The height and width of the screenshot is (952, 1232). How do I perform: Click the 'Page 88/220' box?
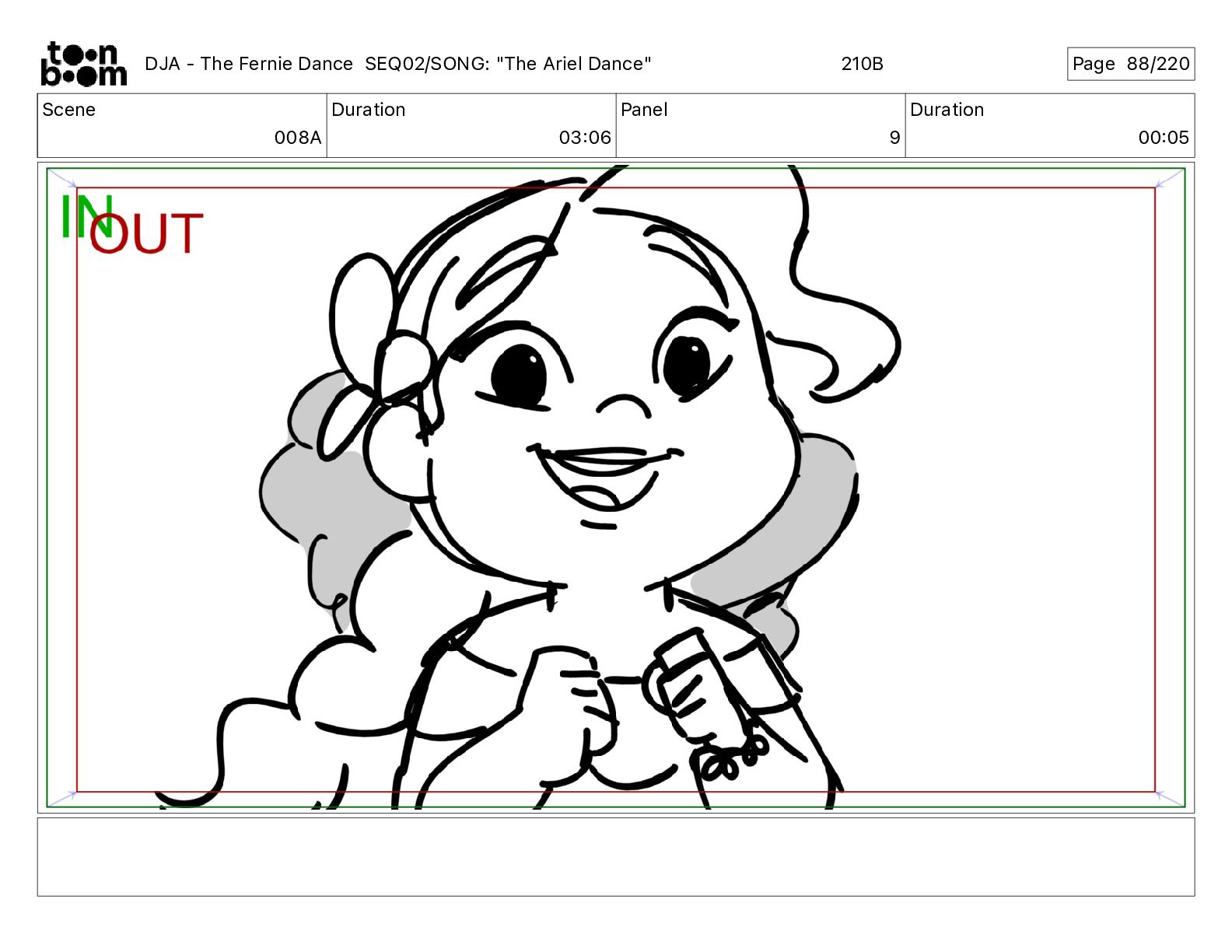(1130, 64)
